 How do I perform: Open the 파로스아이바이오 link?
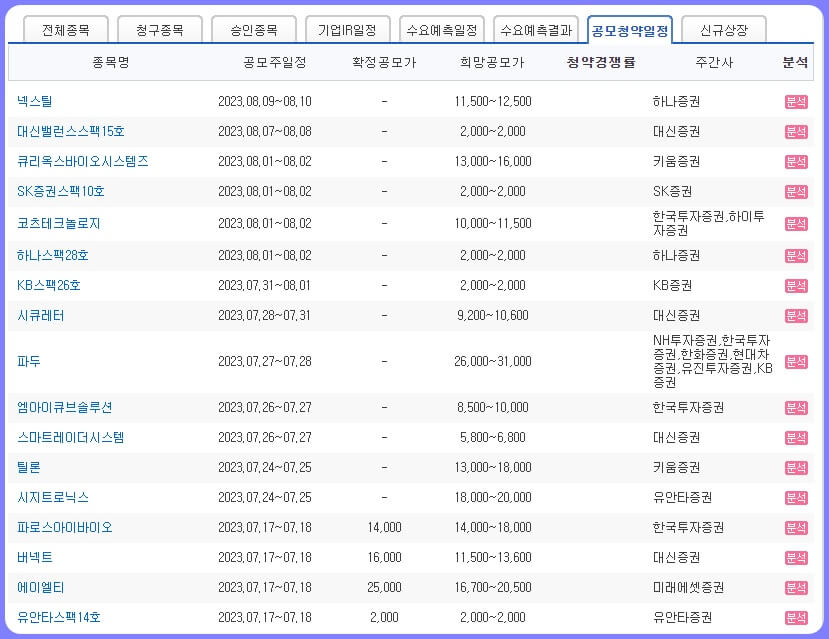click(x=65, y=527)
